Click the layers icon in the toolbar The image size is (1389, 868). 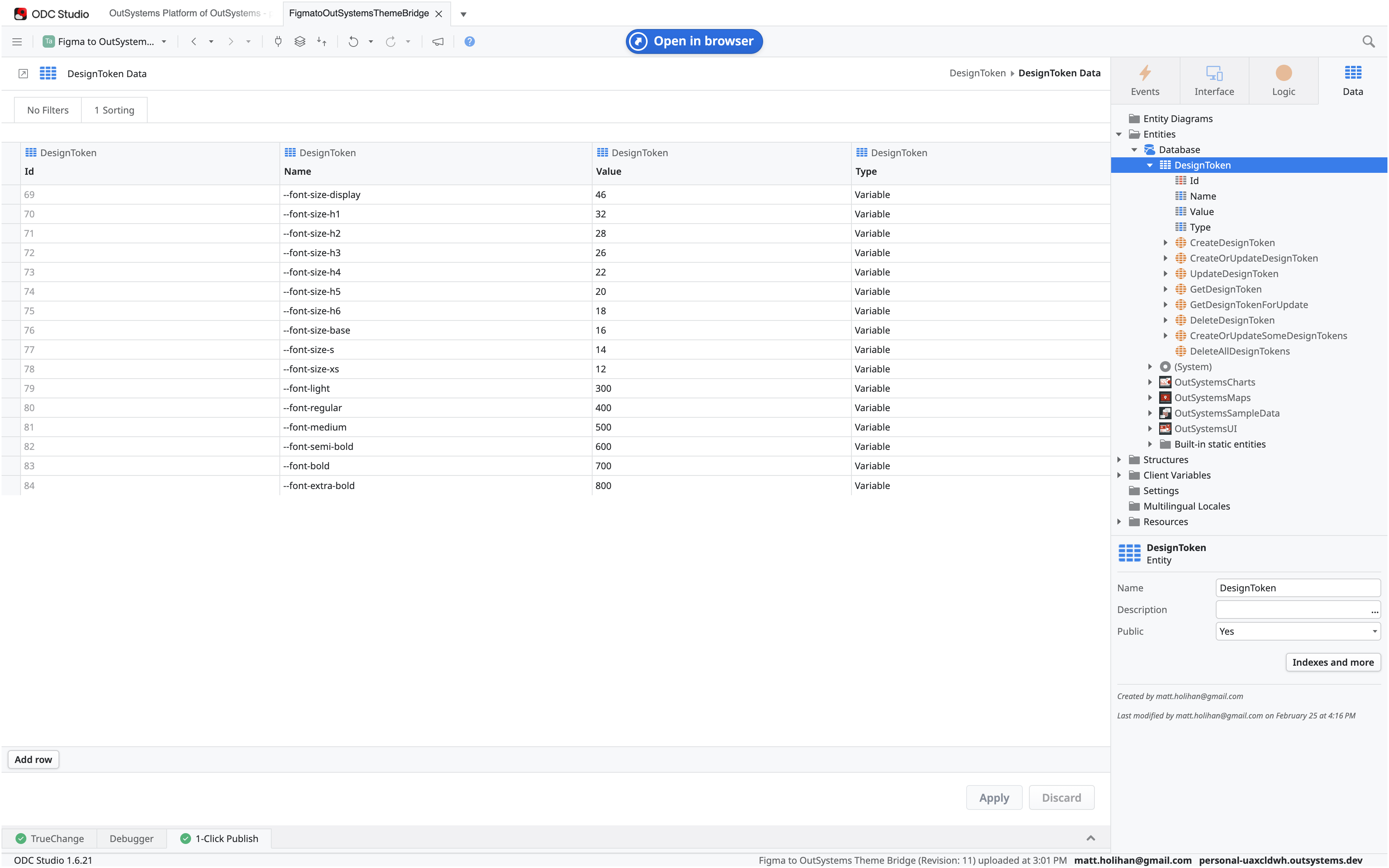pos(299,41)
